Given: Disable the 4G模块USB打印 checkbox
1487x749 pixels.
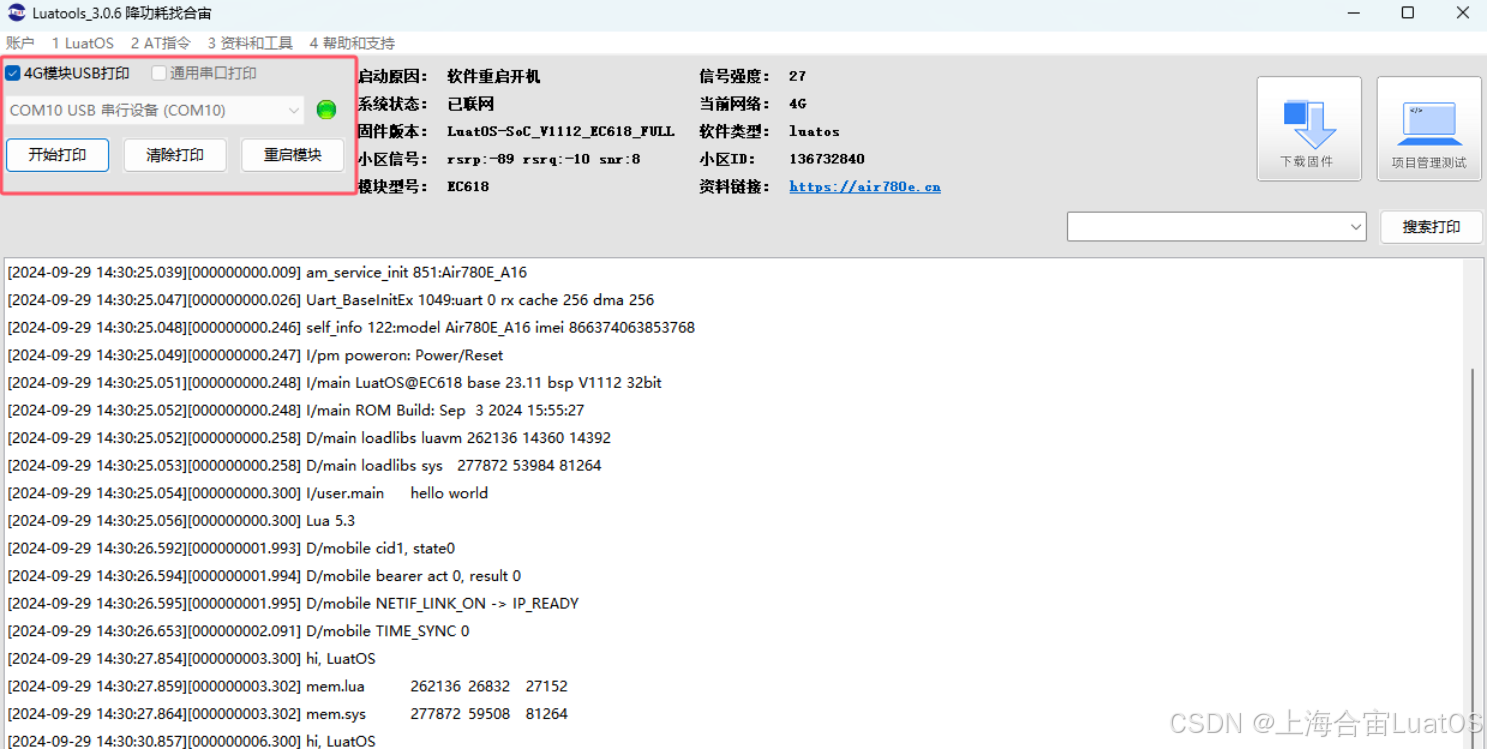Looking at the screenshot, I should pyautogui.click(x=13, y=72).
